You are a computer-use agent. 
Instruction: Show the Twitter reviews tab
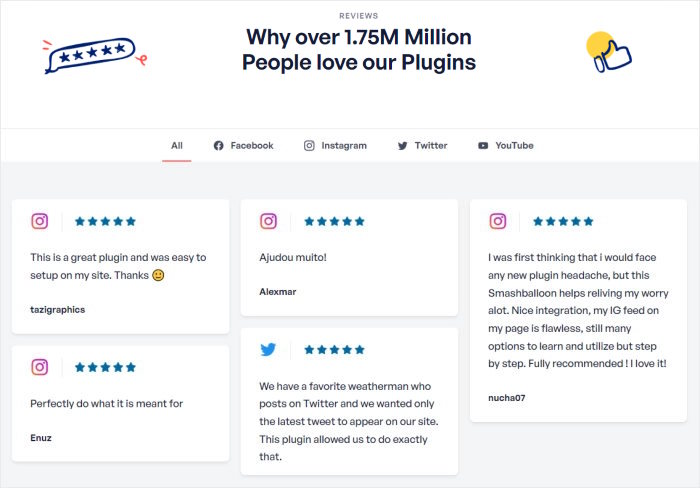point(422,145)
